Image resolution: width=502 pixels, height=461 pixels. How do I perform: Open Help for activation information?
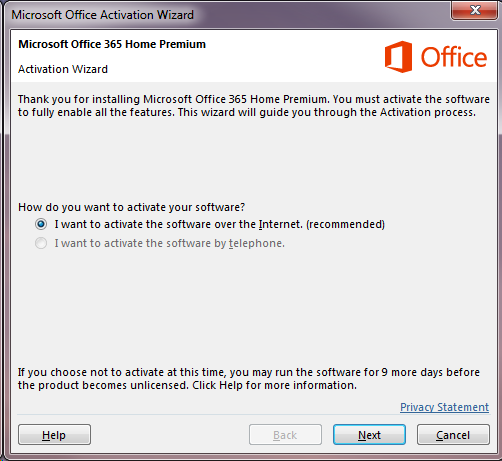(54, 435)
